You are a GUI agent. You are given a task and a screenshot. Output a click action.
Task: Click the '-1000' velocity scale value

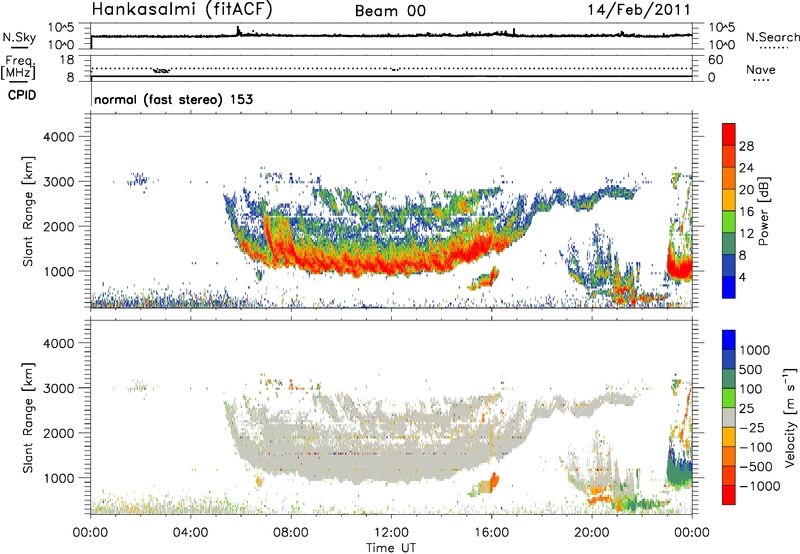pos(759,486)
